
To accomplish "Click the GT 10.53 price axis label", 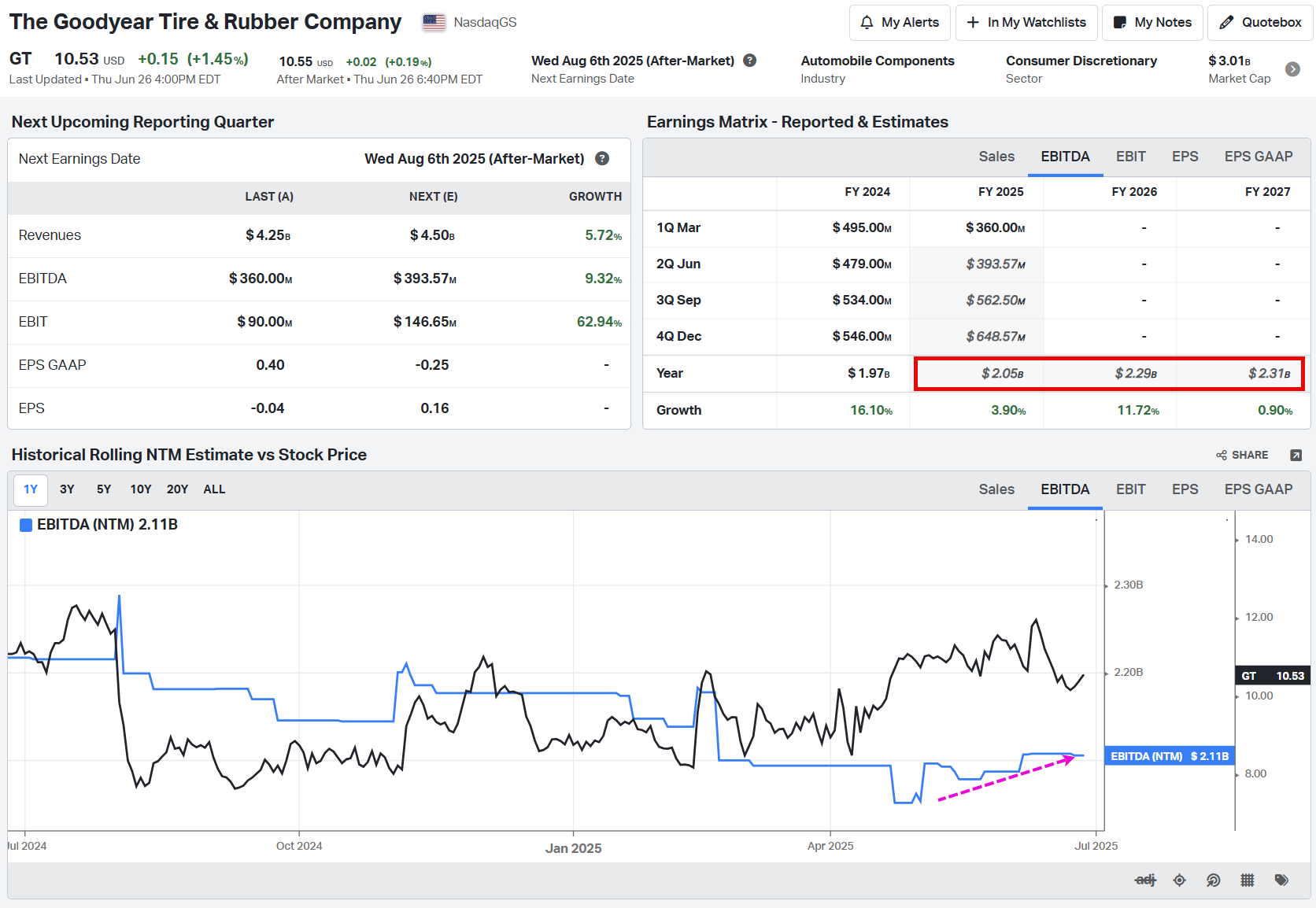I will click(1273, 676).
